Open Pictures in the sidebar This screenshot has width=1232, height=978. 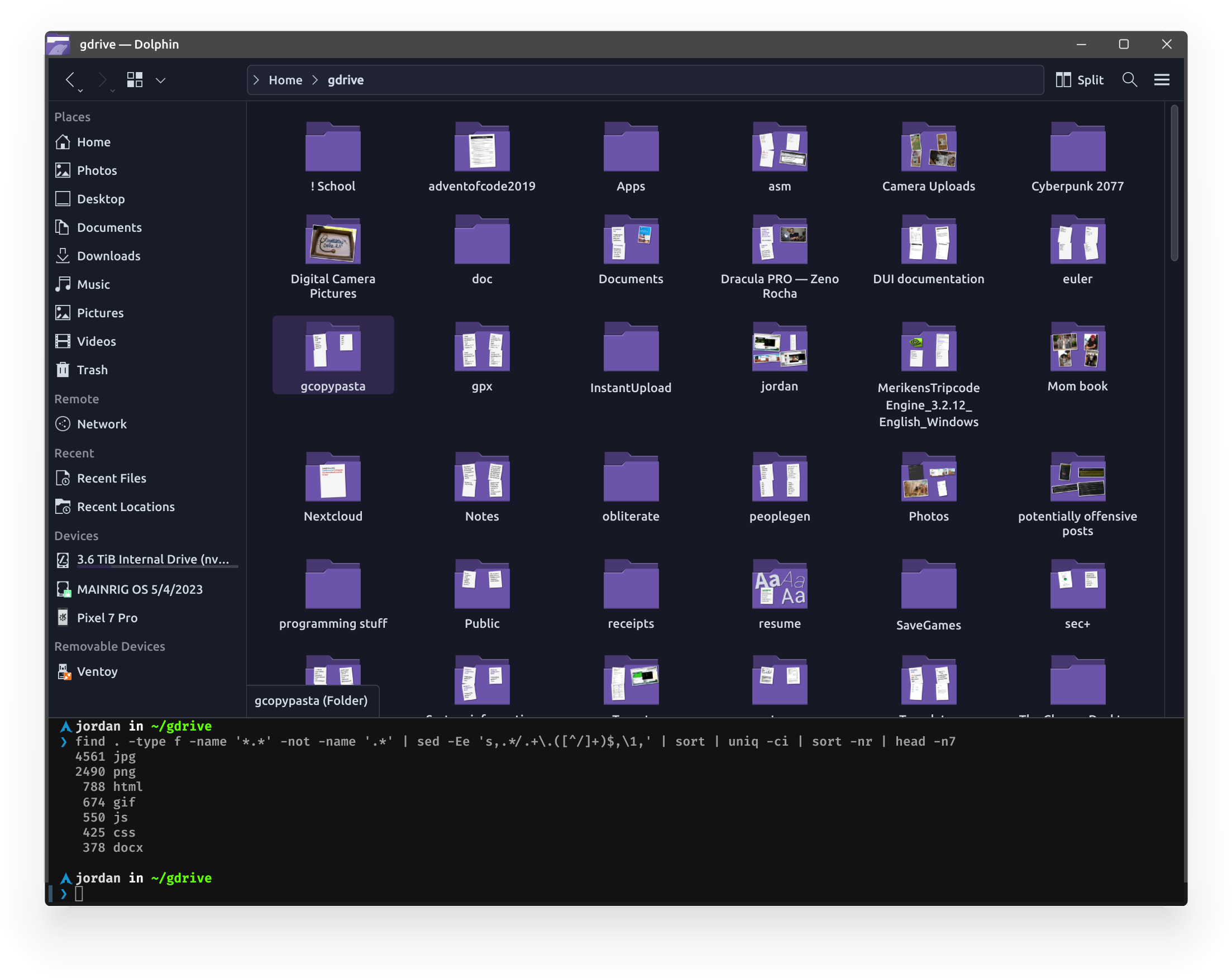pyautogui.click(x=146, y=313)
